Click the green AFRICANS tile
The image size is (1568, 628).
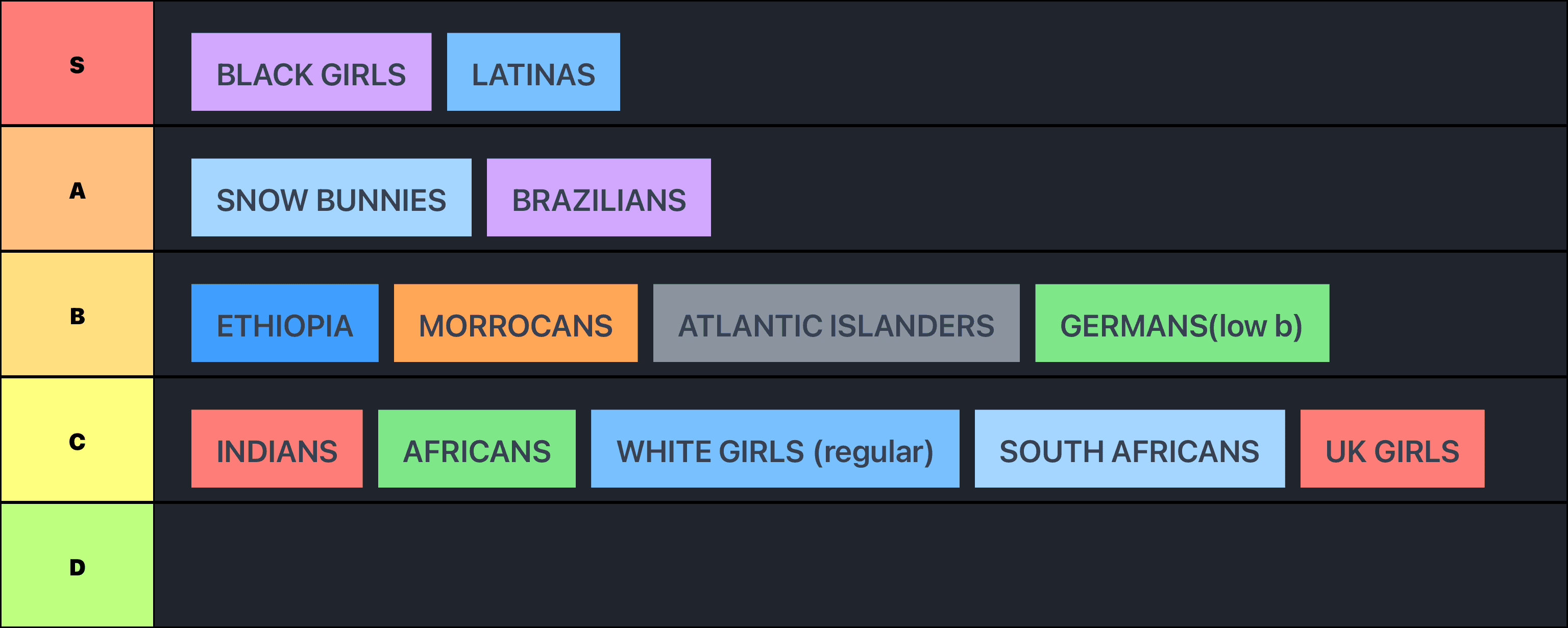477,448
